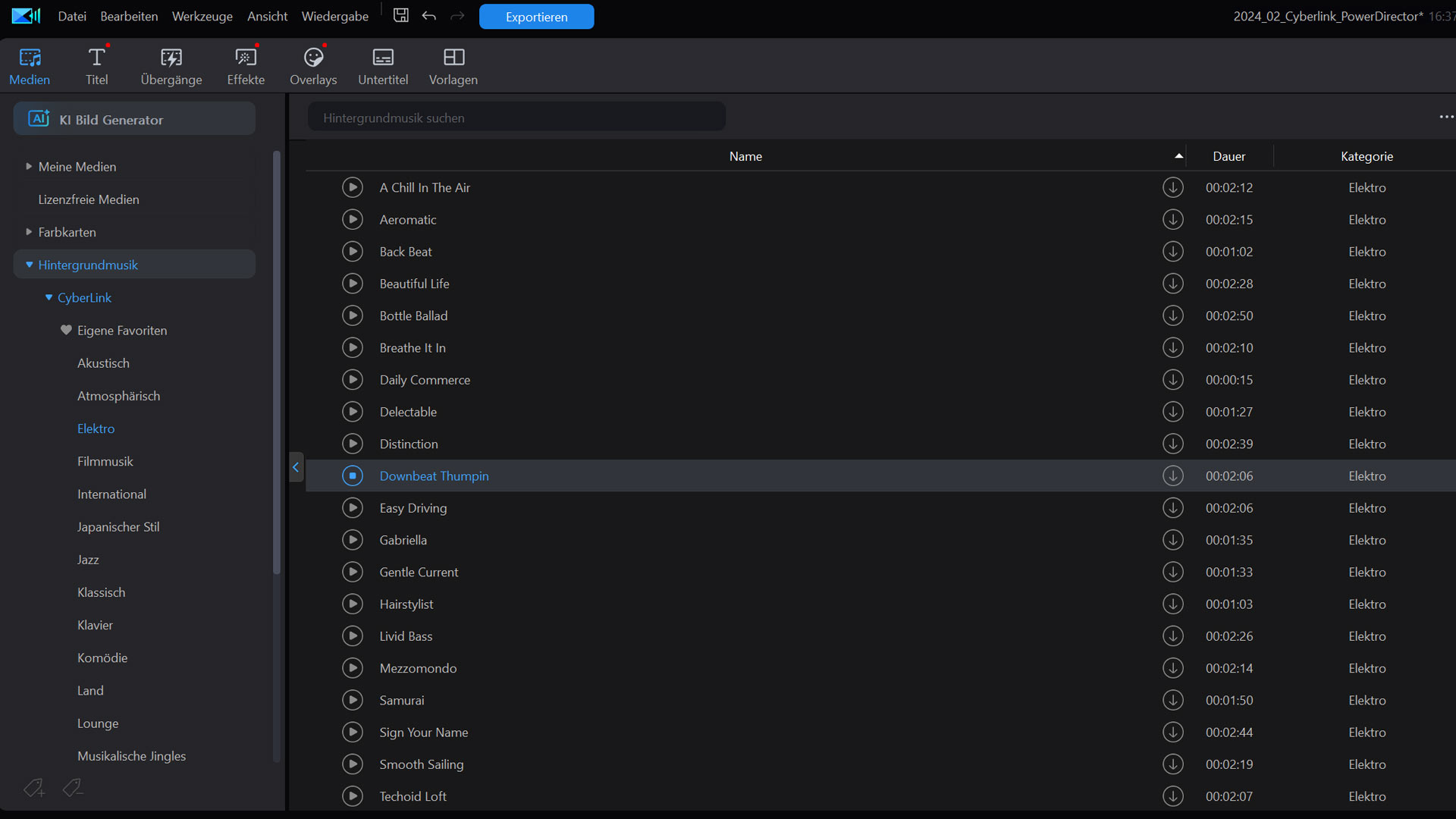Click the undo arrow icon
Image resolution: width=1456 pixels, height=819 pixels.
pyautogui.click(x=429, y=16)
